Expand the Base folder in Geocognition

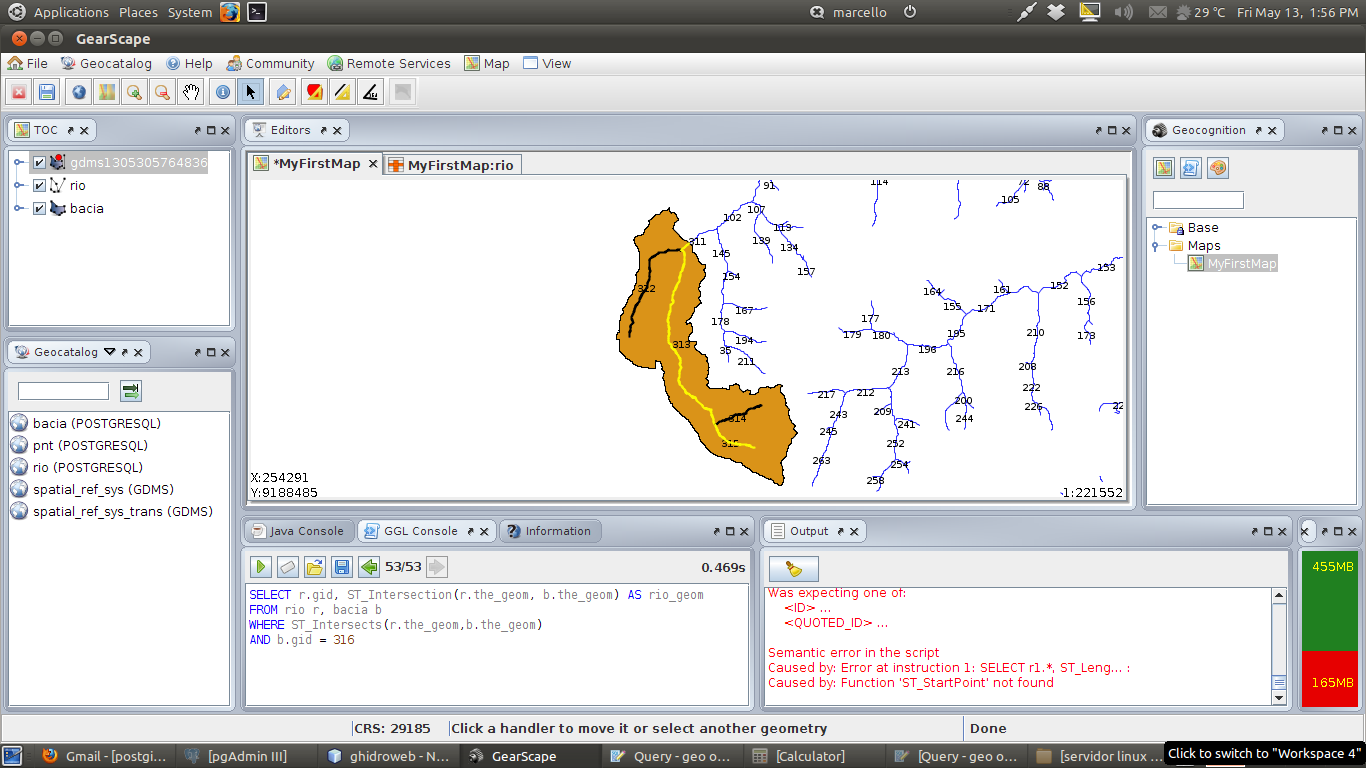1156,228
